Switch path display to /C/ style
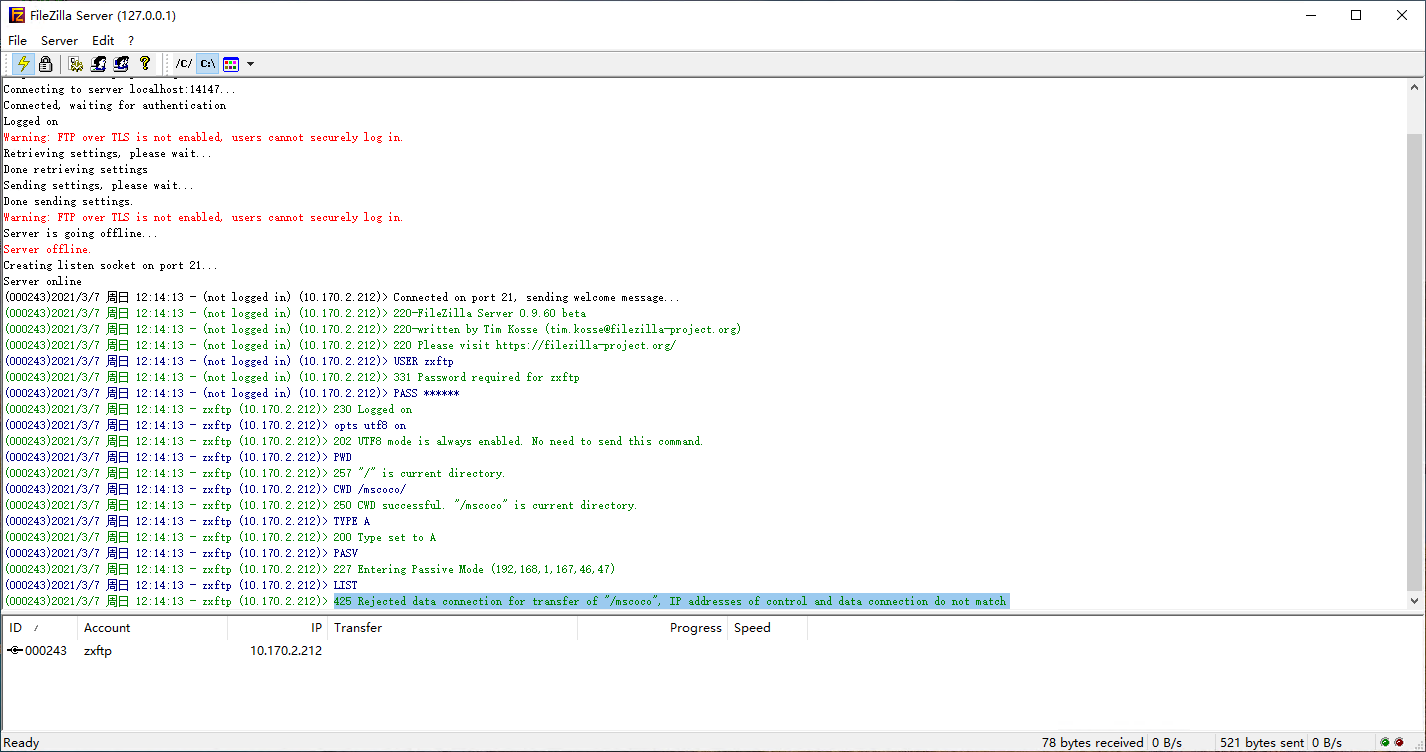 (x=183, y=64)
